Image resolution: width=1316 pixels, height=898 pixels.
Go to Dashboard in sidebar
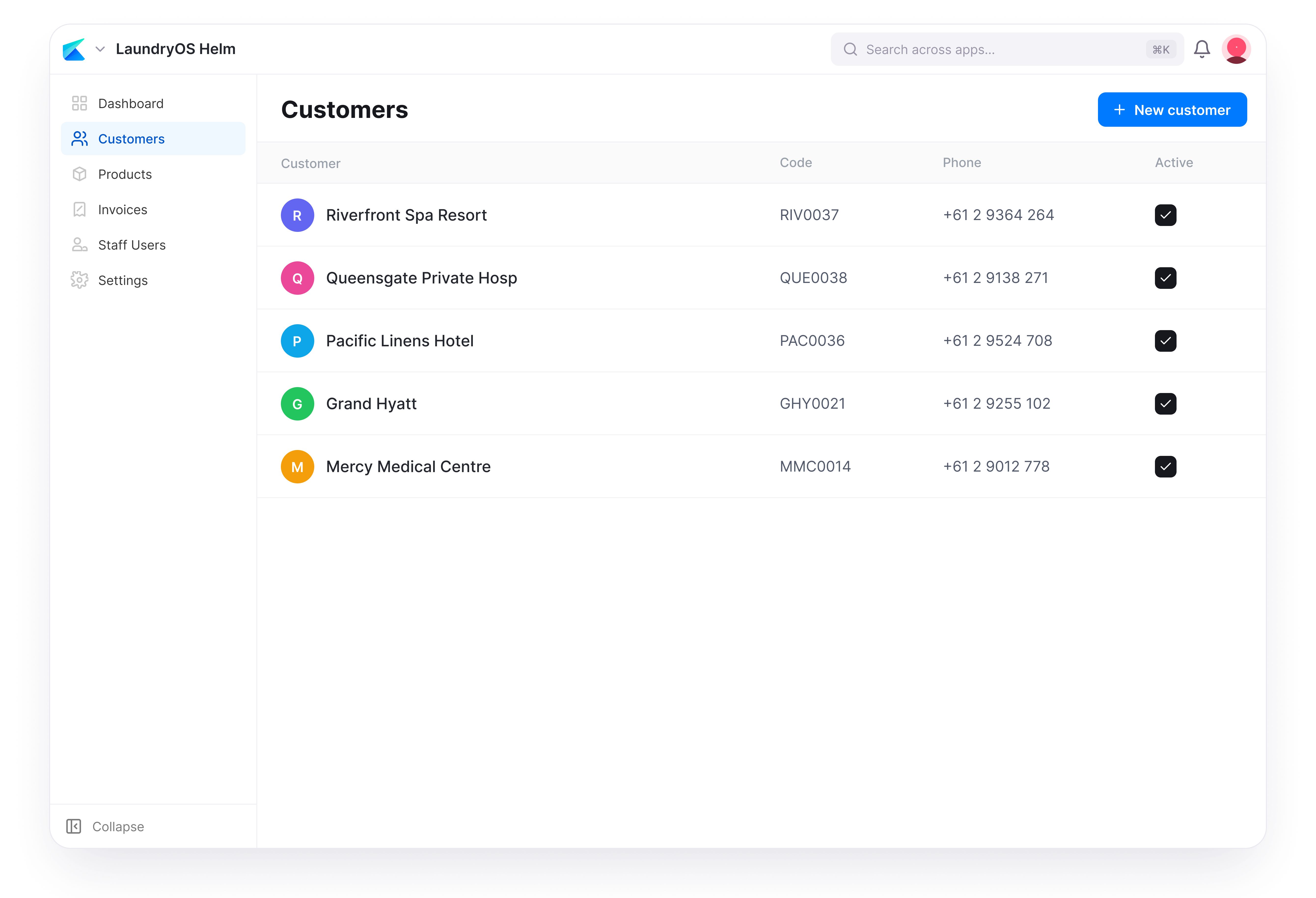coord(153,103)
